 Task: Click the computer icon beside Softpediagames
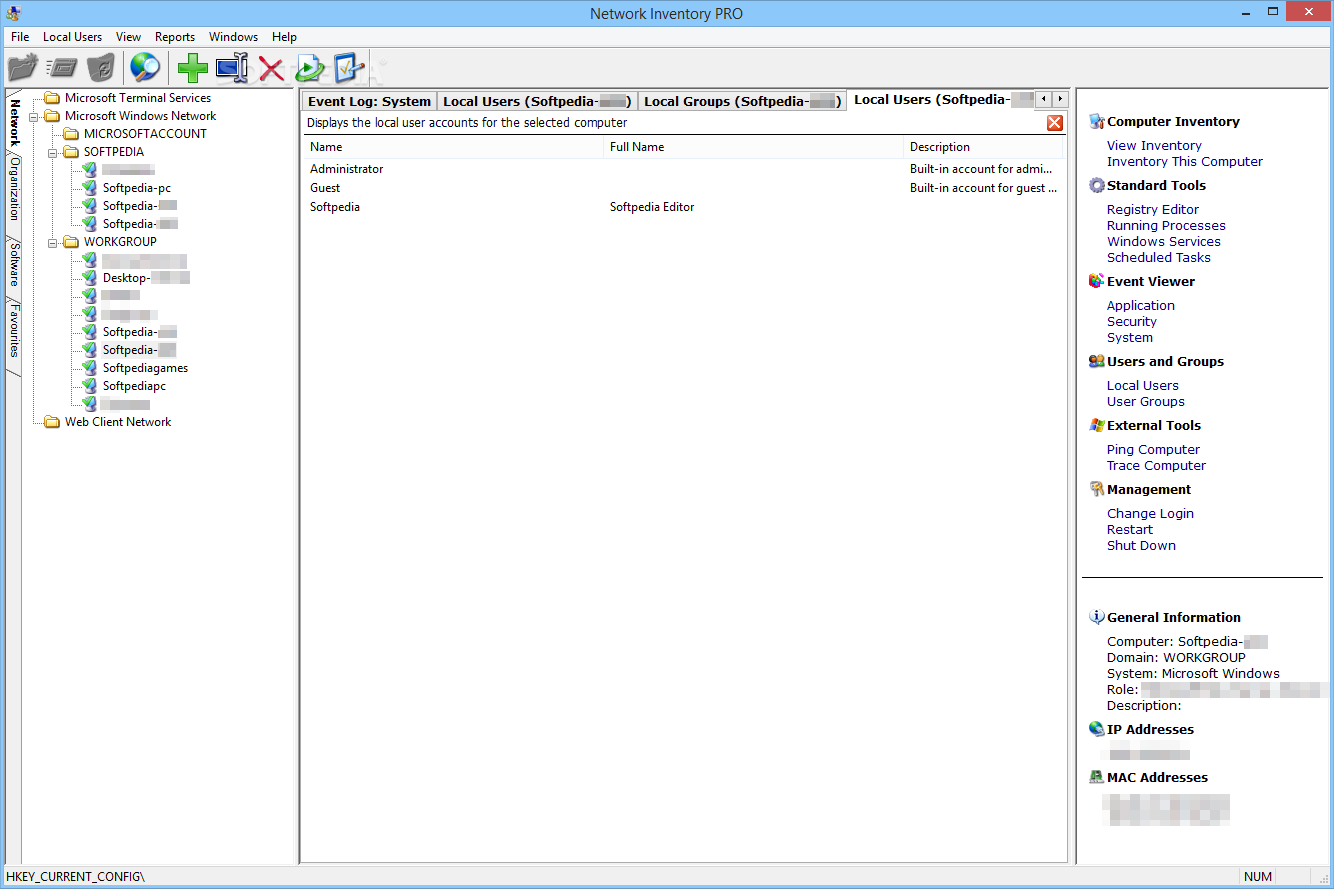(90, 368)
